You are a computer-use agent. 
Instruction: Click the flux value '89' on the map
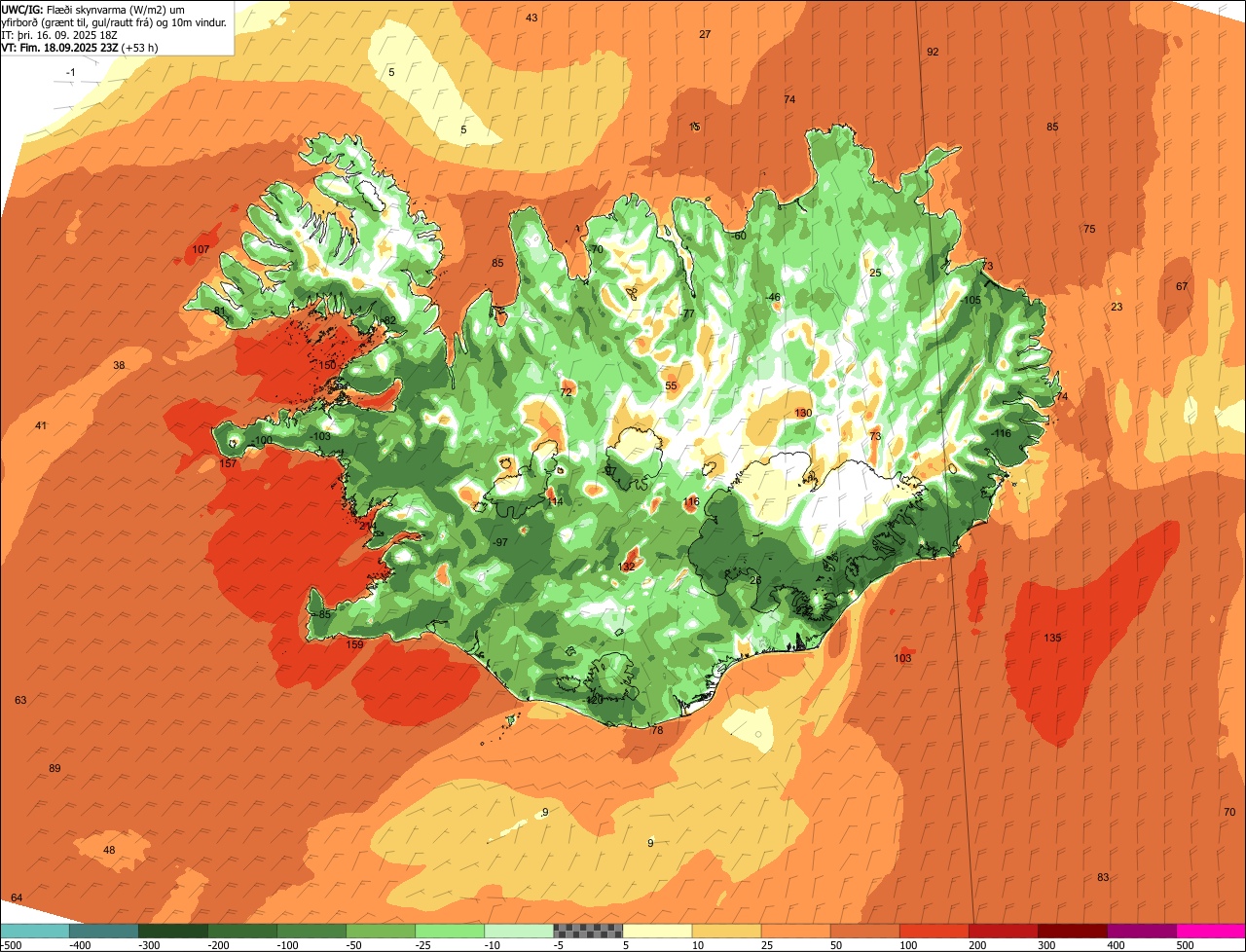coord(55,768)
